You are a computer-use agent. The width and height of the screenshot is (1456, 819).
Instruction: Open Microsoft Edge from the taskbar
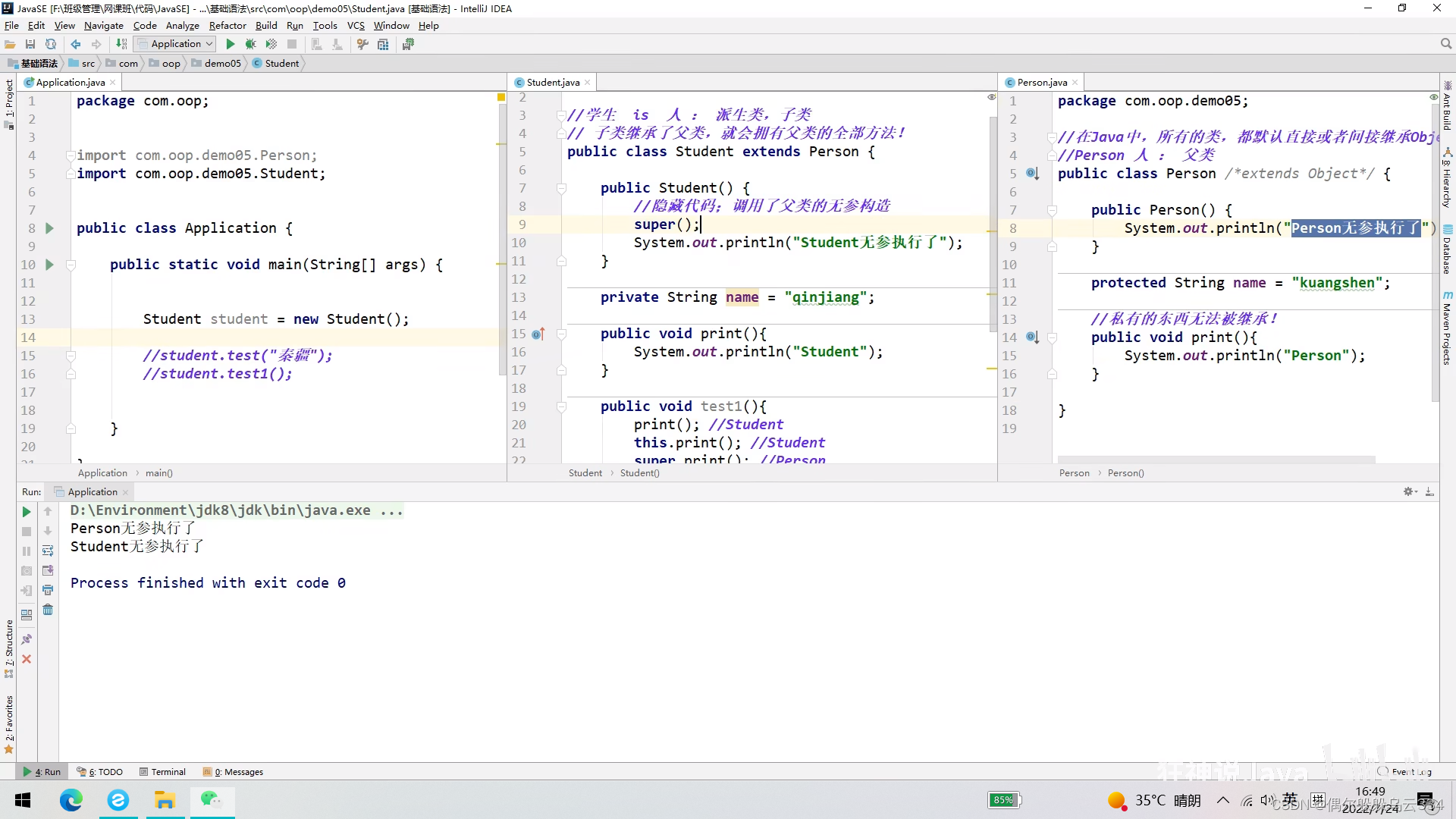(71, 800)
